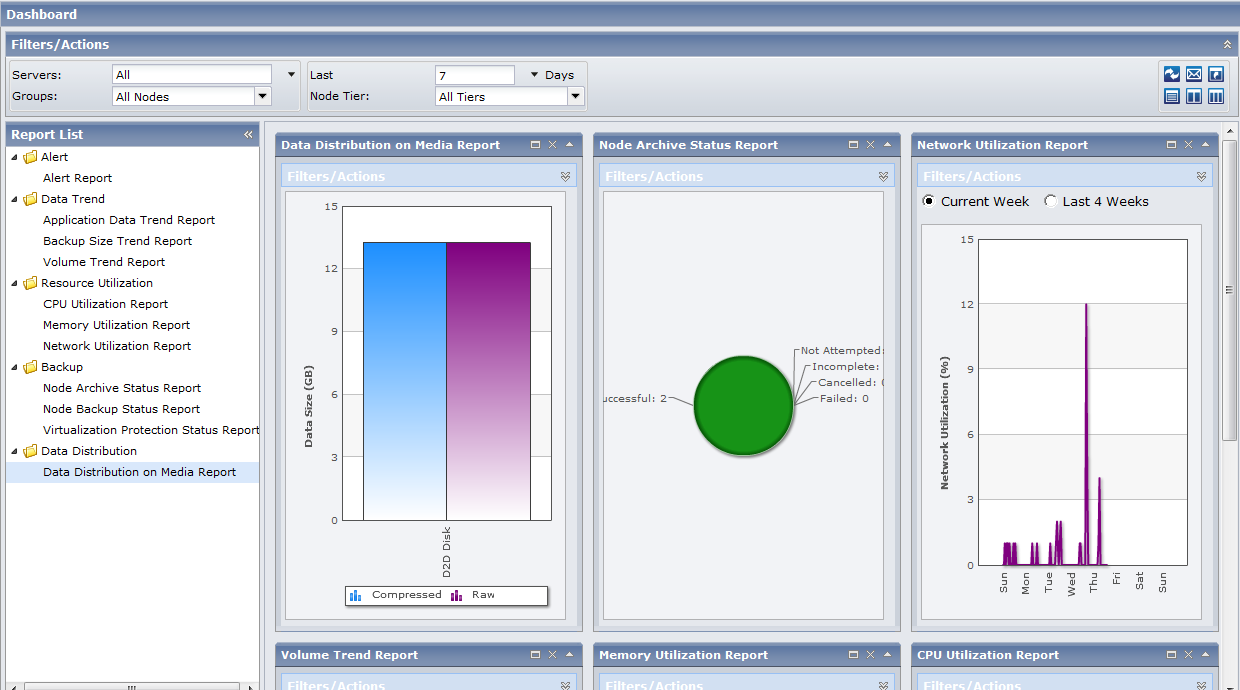Open the Servers dropdown
This screenshot has width=1240, height=690.
coord(289,73)
